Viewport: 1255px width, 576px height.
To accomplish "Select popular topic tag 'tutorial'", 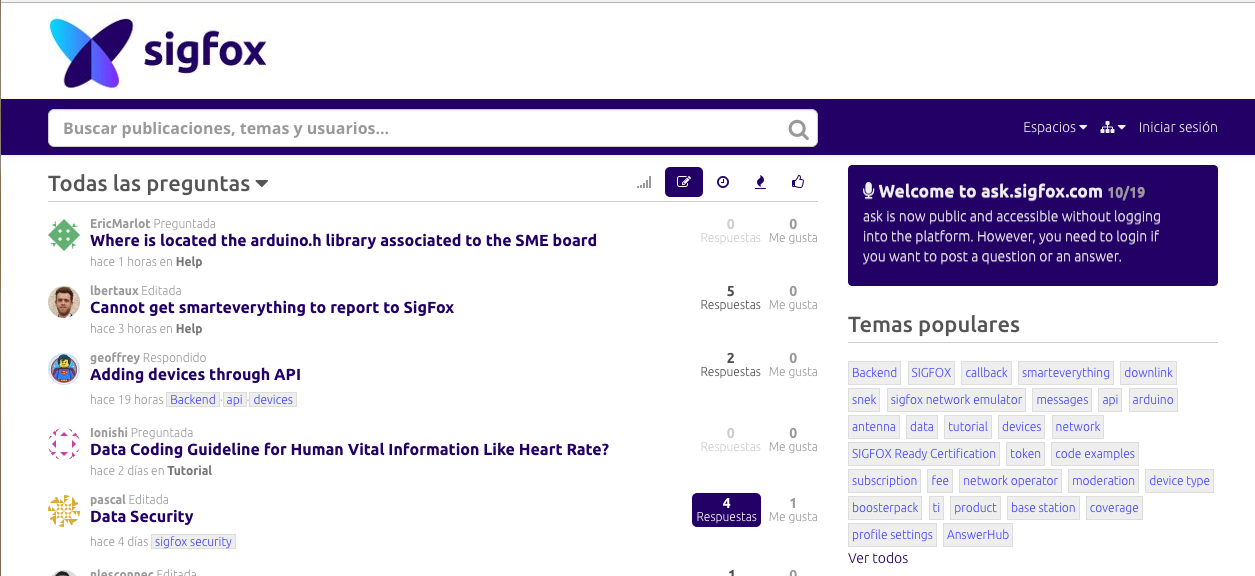I will pyautogui.click(x=968, y=427).
